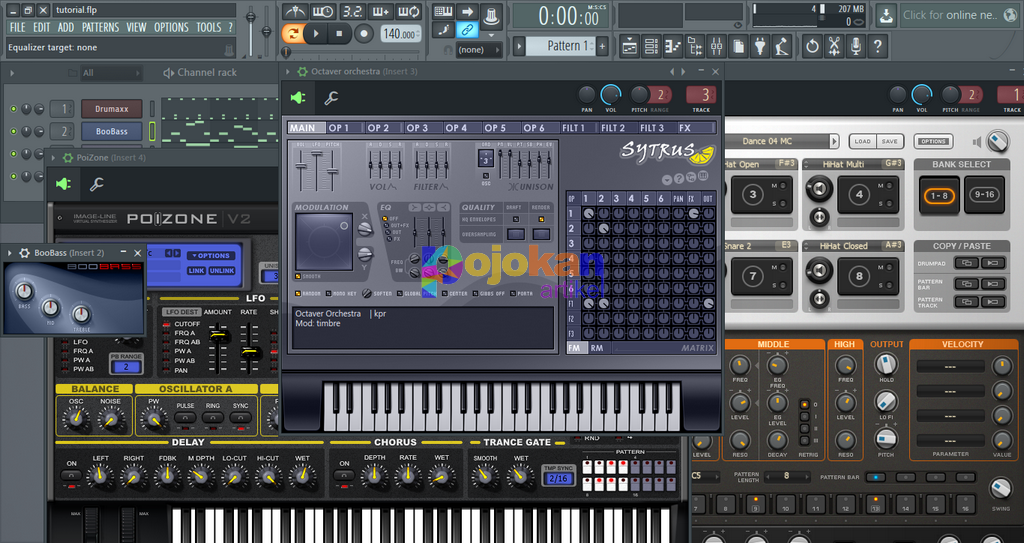
Task: Select bank 9-16 in Drumaxx
Action: click(x=984, y=195)
